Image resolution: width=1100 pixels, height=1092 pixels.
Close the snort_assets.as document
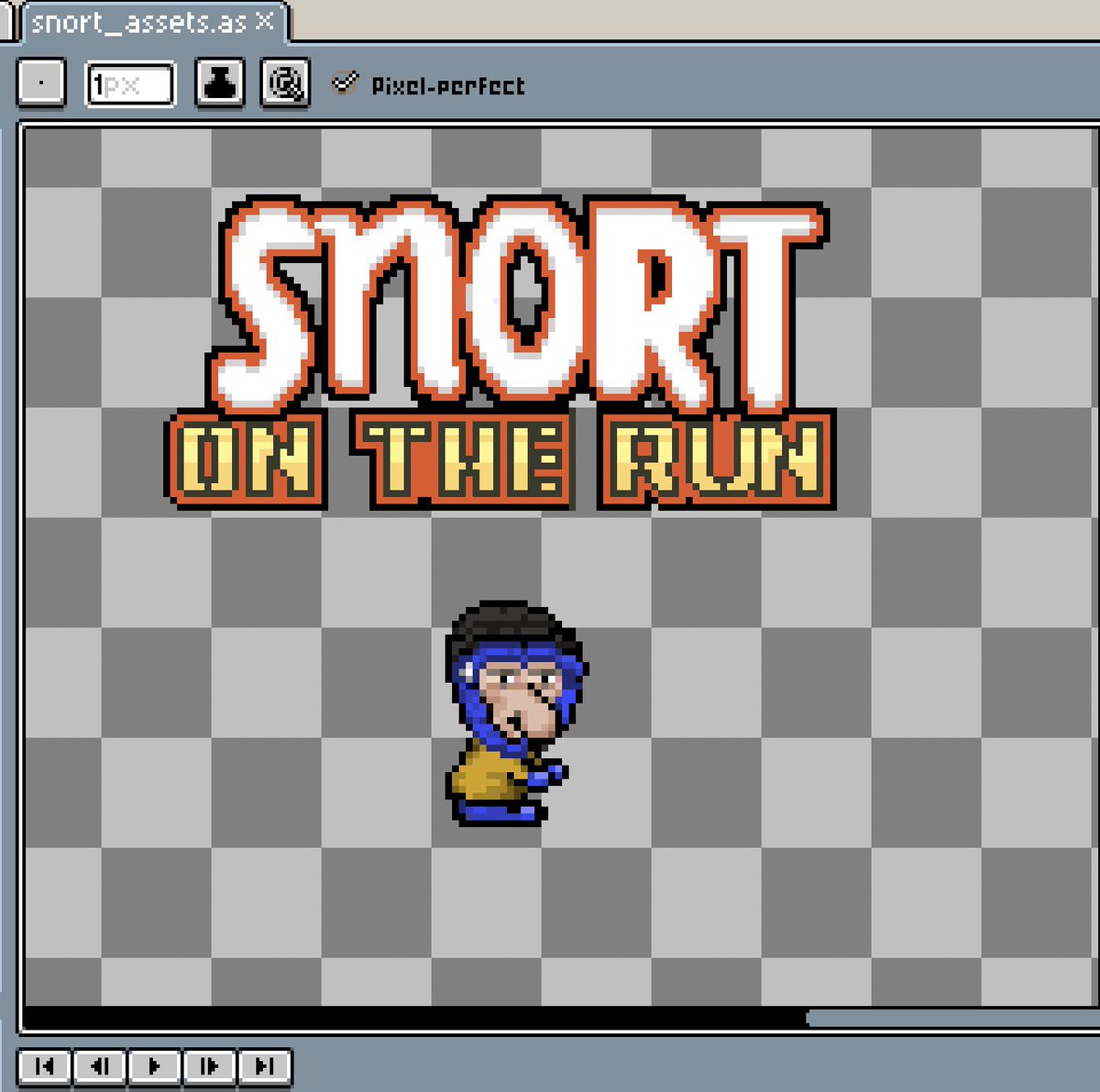click(265, 20)
